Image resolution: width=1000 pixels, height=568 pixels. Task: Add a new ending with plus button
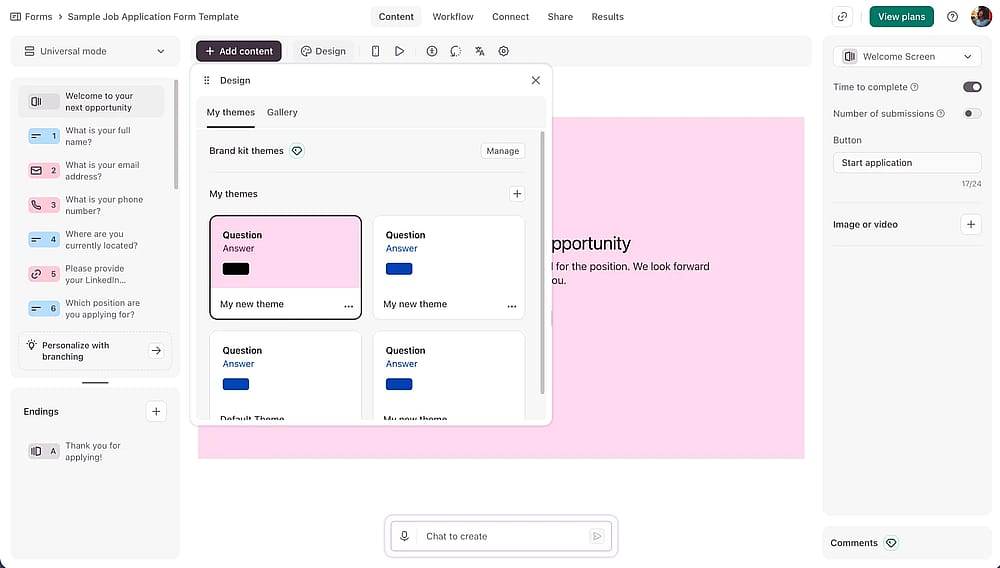pyautogui.click(x=156, y=412)
